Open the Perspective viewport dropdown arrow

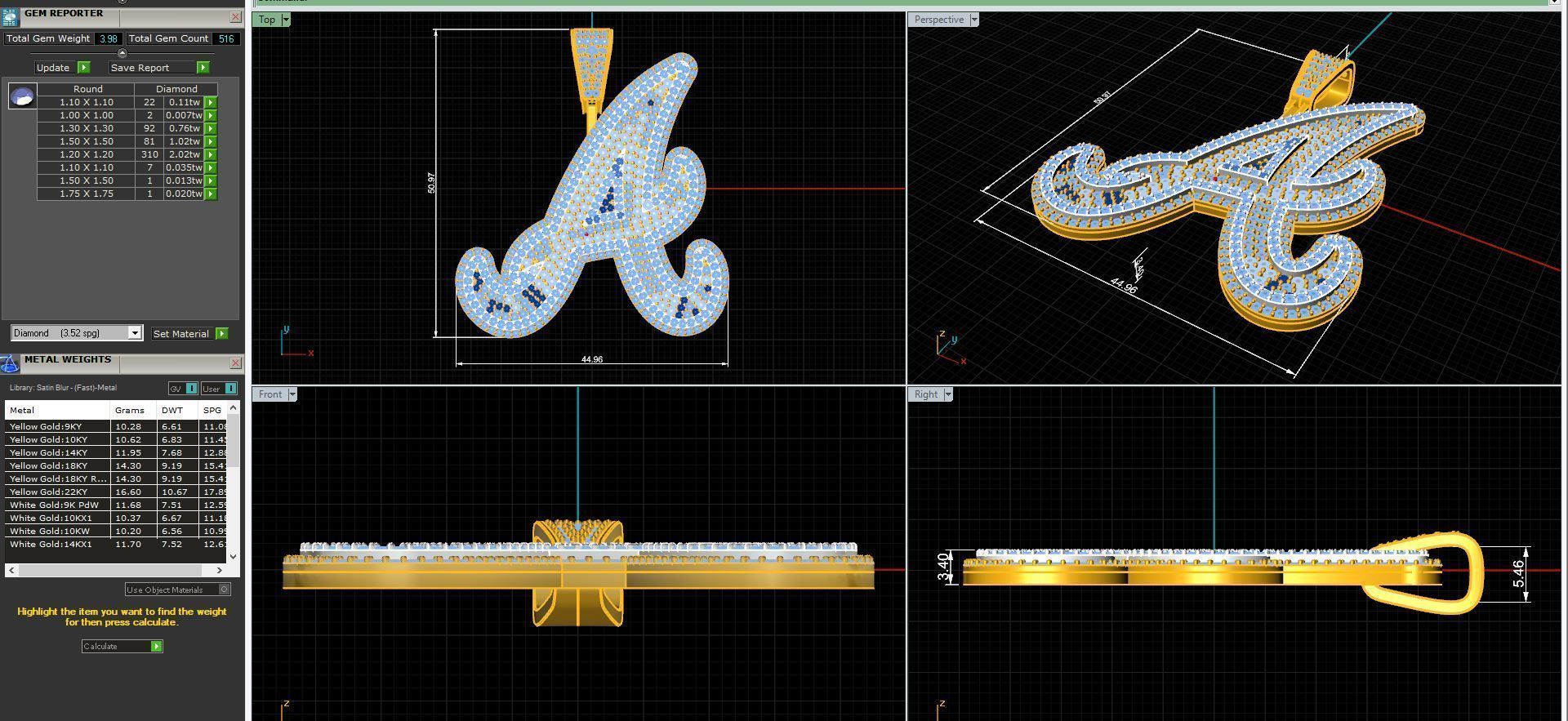(973, 20)
